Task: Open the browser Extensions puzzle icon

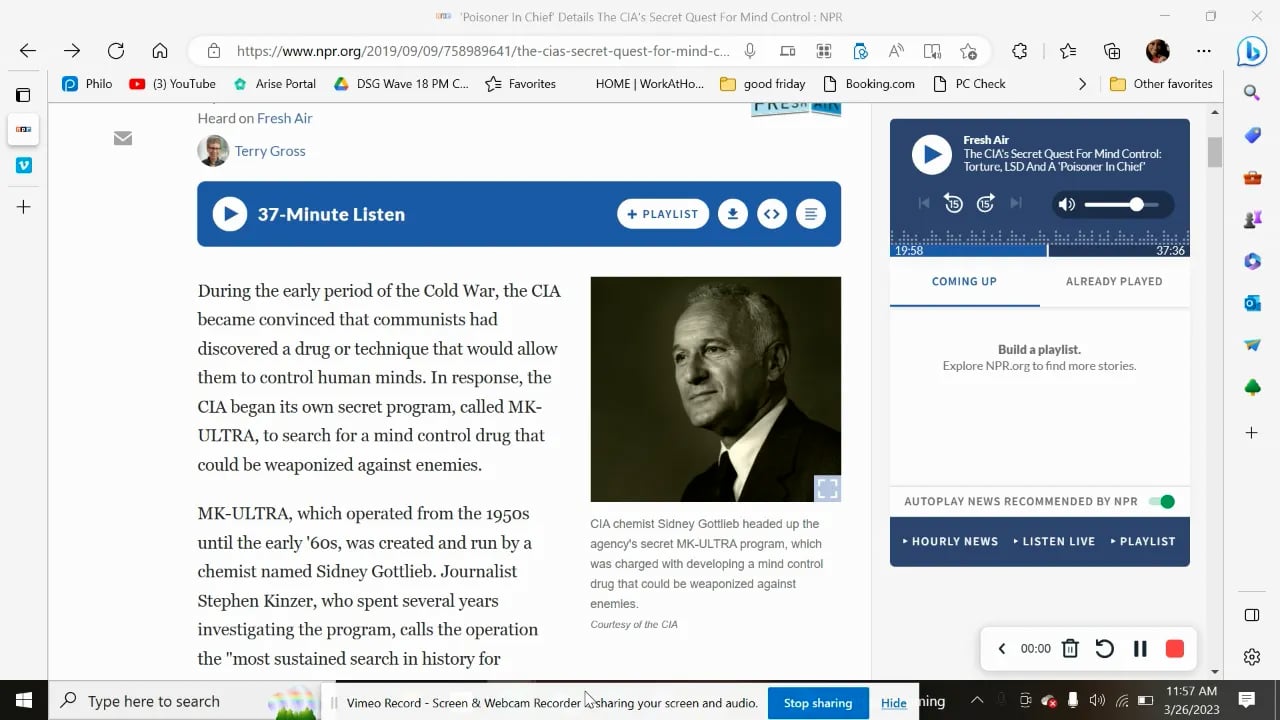Action: coord(1020,51)
